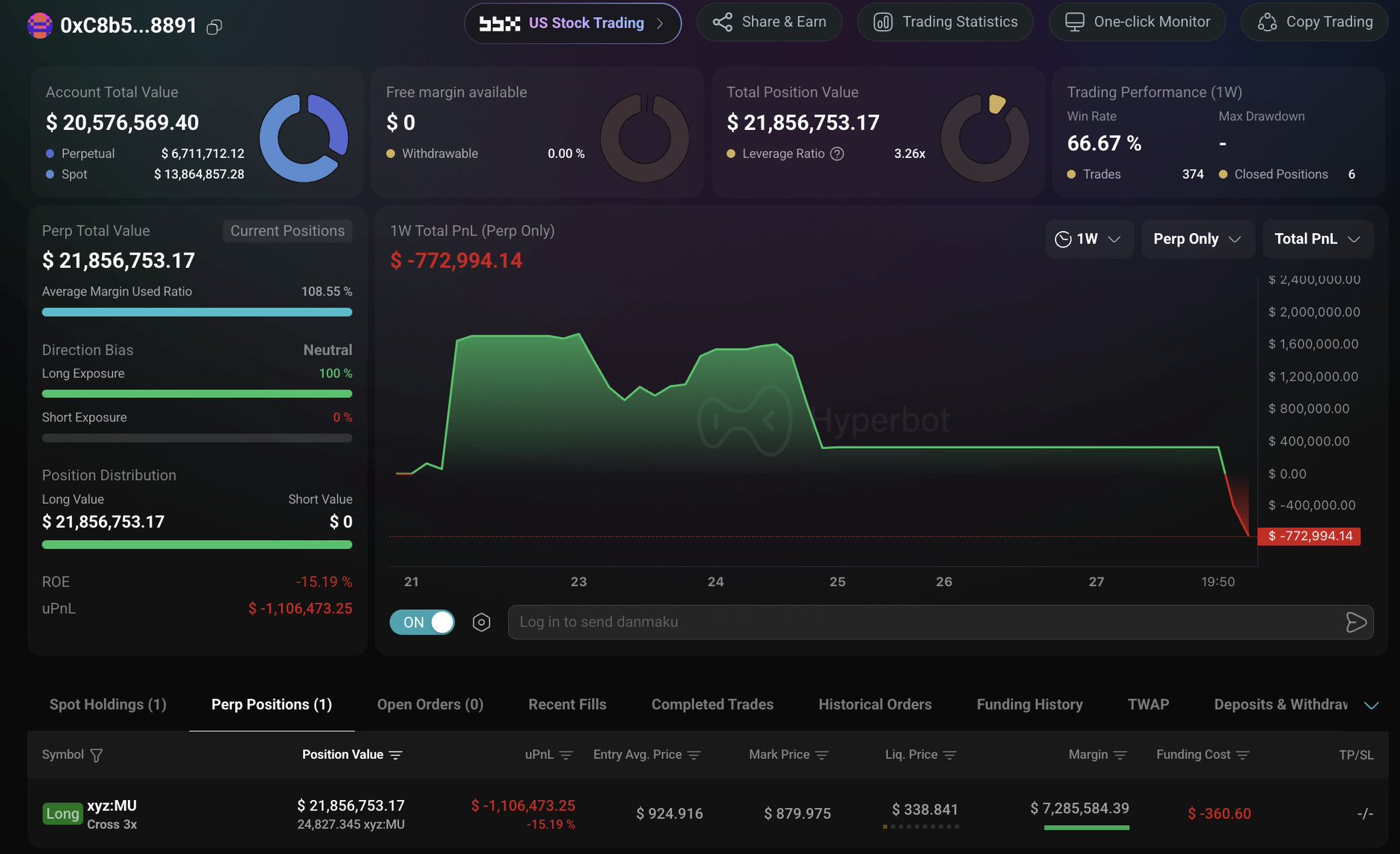Open the 1W timeframe dropdown
This screenshot has height=854, width=1400.
1089,239
